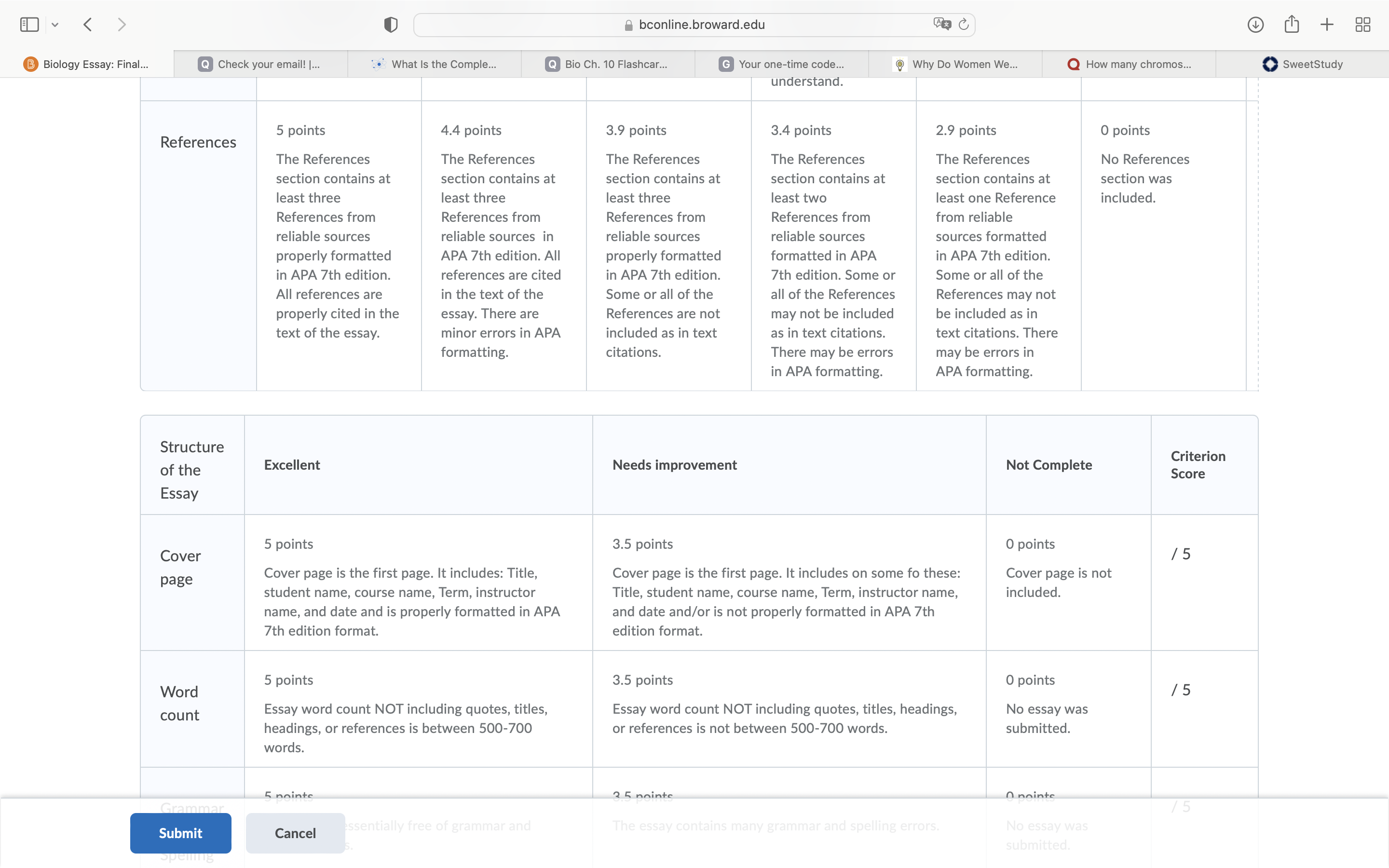
Task: Select References 4.4 points level
Action: [x=504, y=246]
